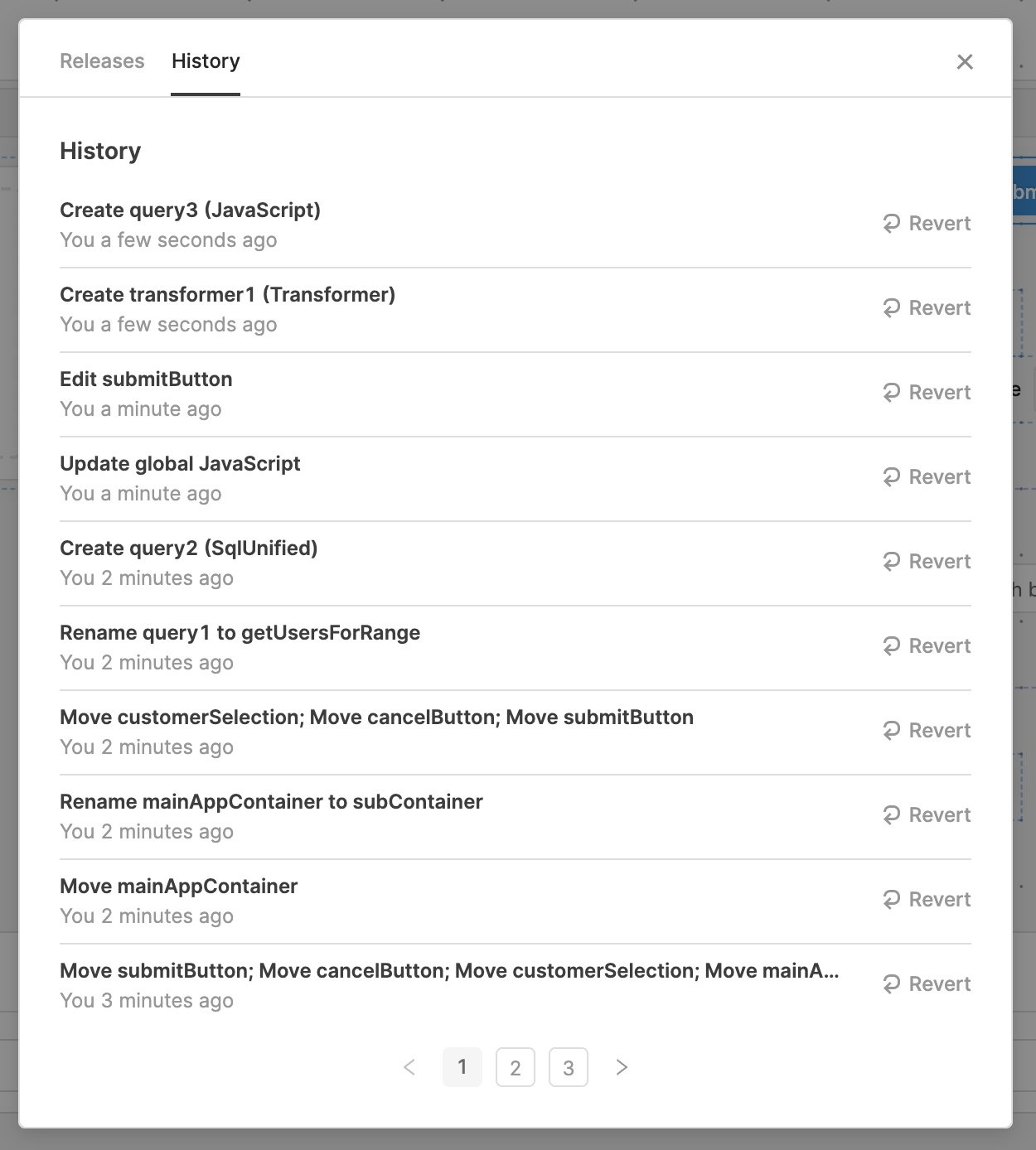1036x1150 pixels.
Task: Revert the Rename mainAppContainer to subContainer entry
Action: coord(927,815)
